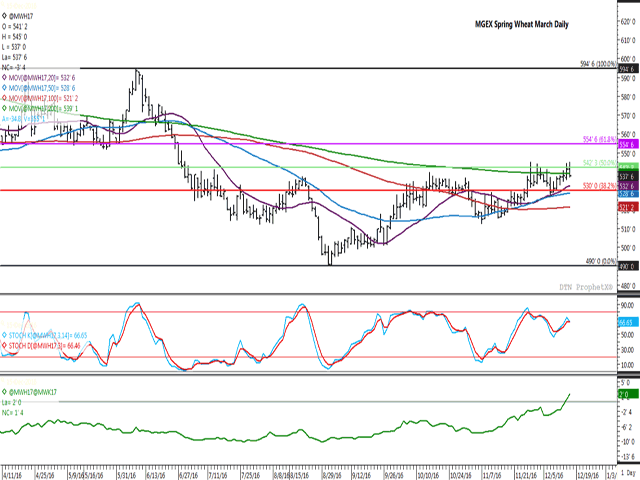Click the 90.00 stochastic axis label

pos(627,305)
